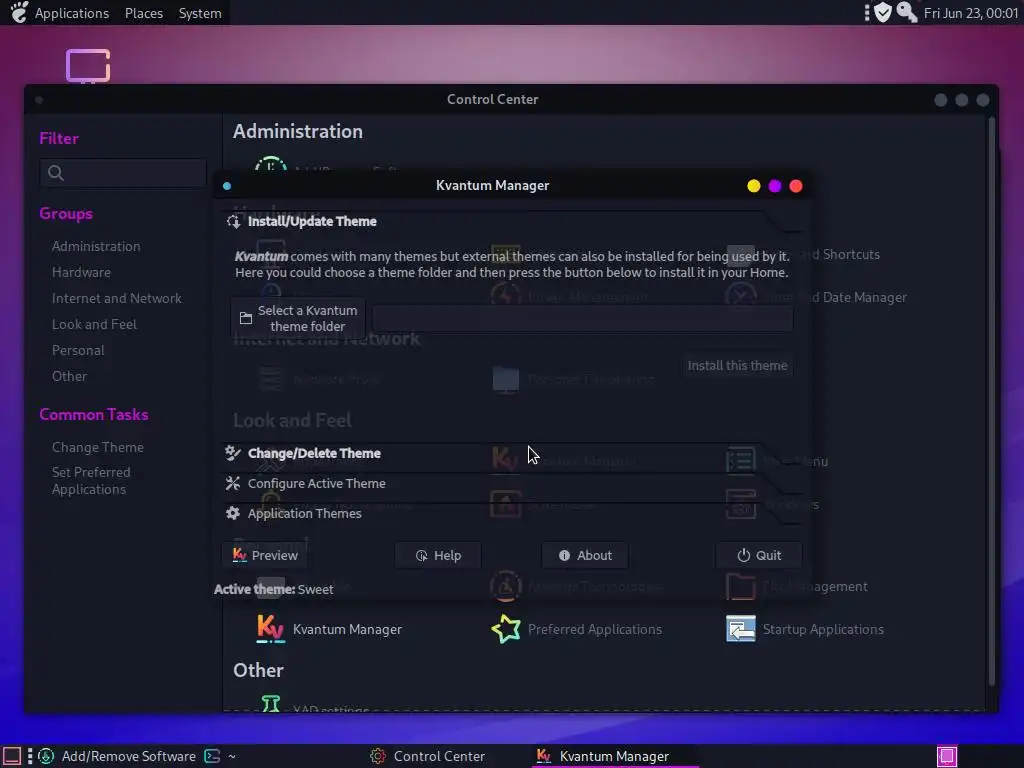
Task: Open Startup Applications icon in Control Center
Action: pyautogui.click(x=741, y=629)
